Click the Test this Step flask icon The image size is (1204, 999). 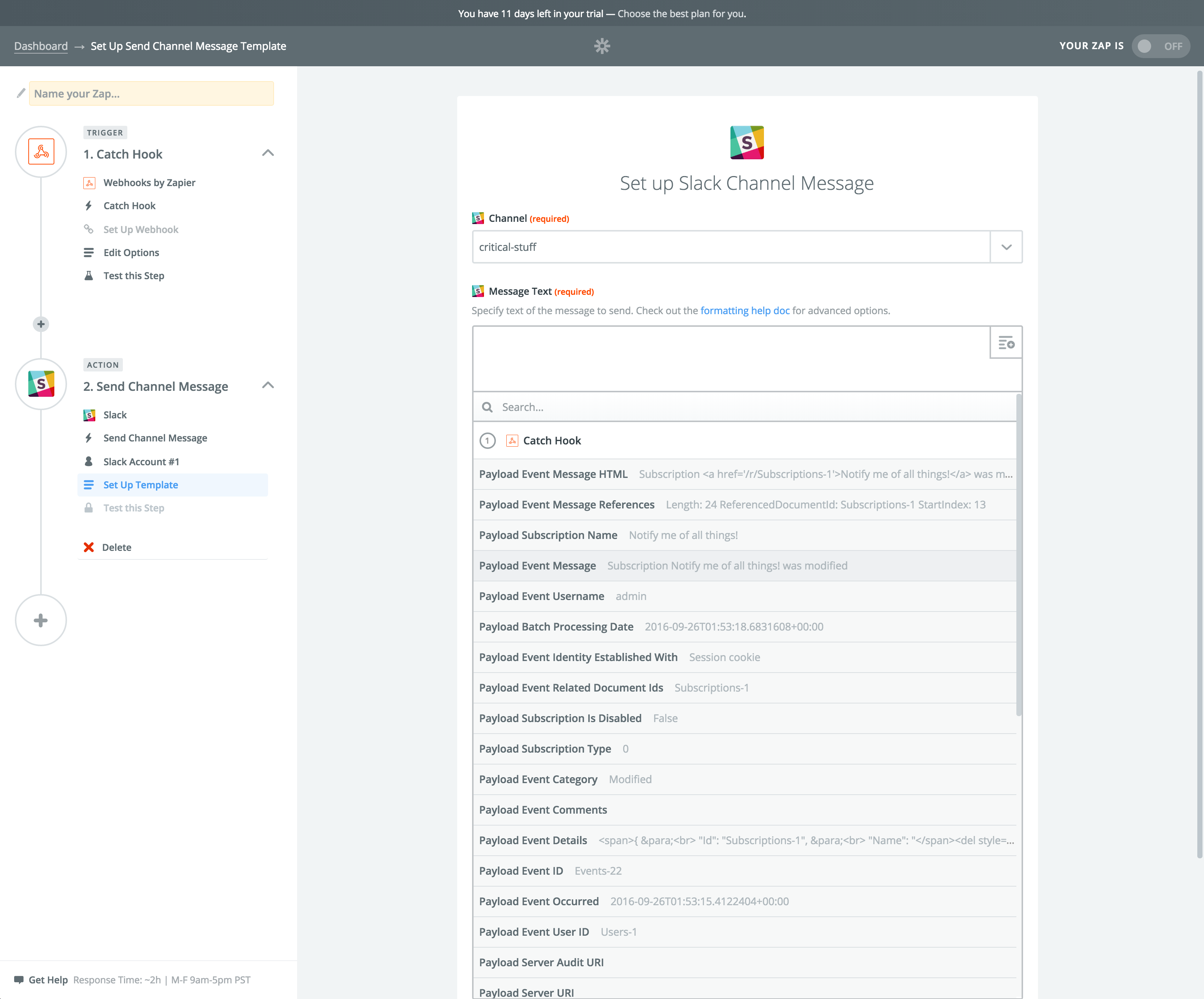[89, 275]
